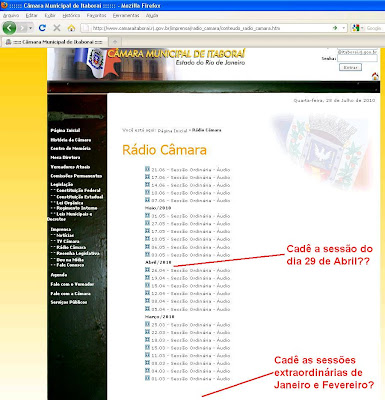Viewport: 385px width, 400px height.
Task: Open TV Câmara under Imprensa
Action: tap(68, 241)
